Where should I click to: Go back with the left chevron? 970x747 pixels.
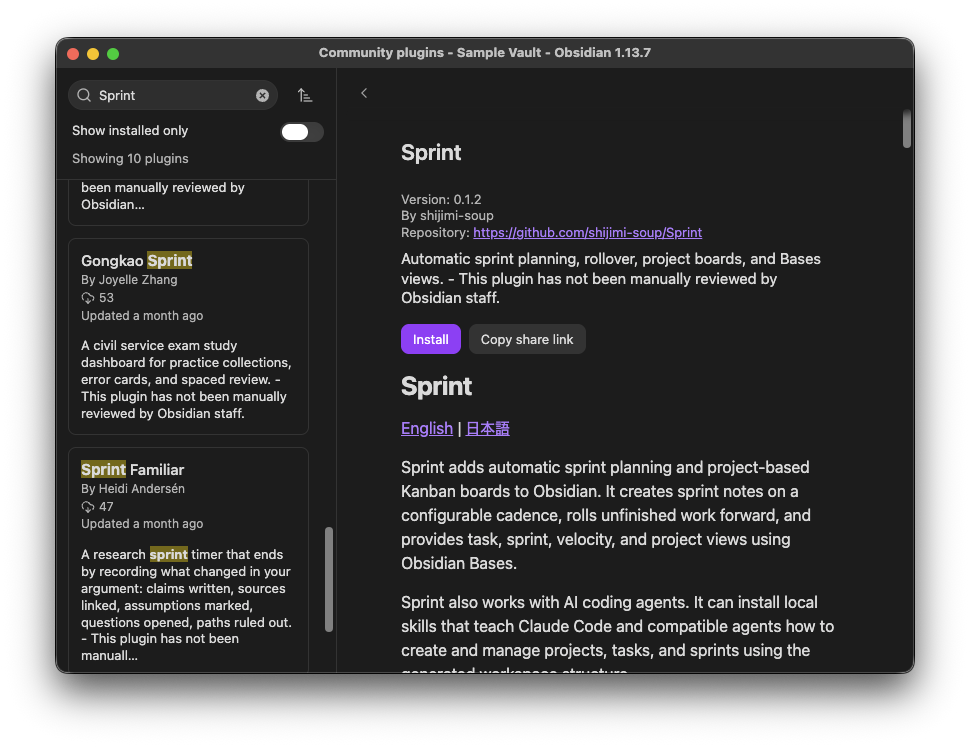364,93
